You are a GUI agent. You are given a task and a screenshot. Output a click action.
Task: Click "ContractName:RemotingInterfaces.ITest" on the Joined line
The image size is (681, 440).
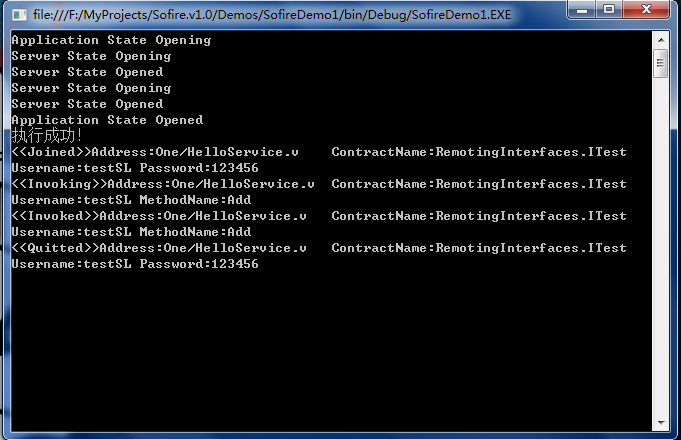point(479,152)
